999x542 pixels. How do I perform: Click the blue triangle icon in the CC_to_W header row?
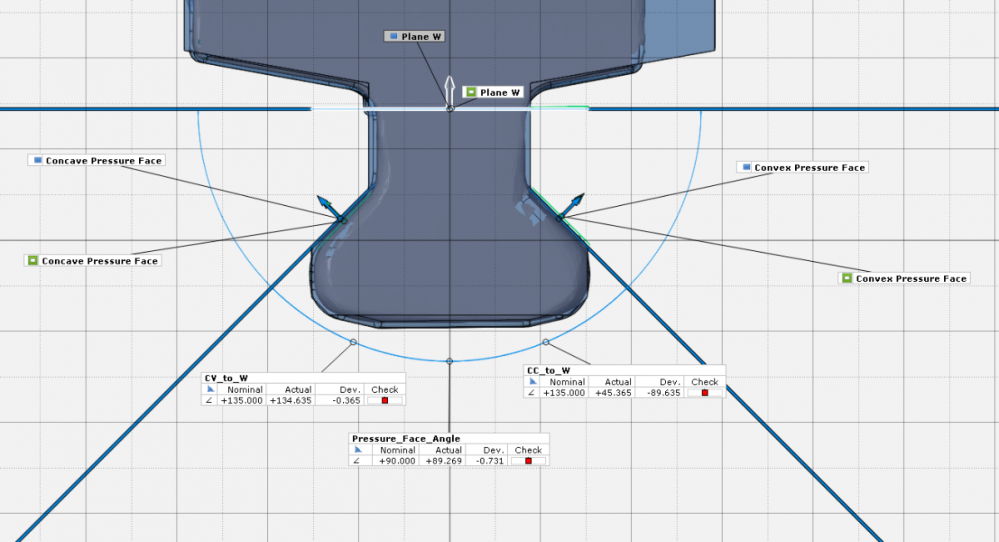click(x=532, y=382)
